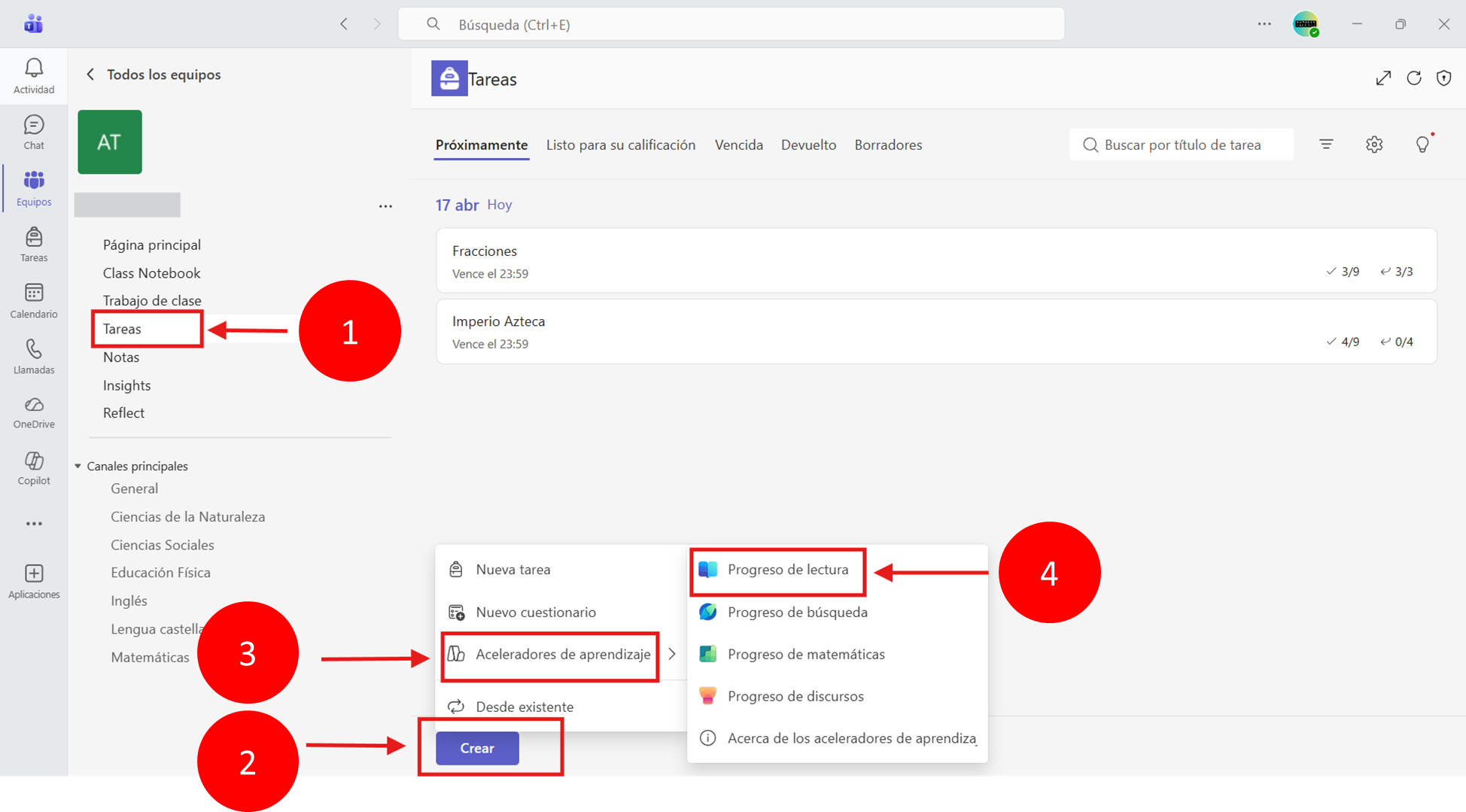Open settings and more ellipsis in title bar
The image size is (1466, 812).
1264,24
